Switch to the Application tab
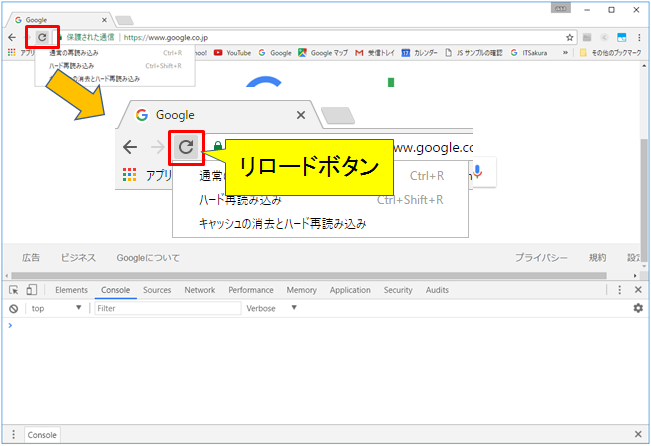651x446 pixels. (350, 290)
